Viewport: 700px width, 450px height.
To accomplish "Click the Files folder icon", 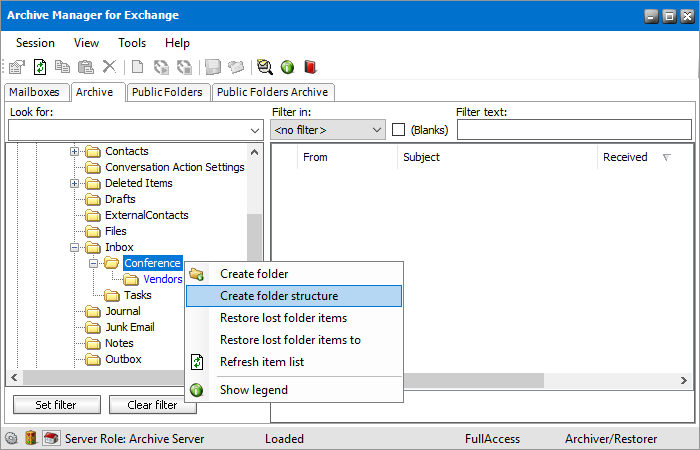I will point(93,232).
